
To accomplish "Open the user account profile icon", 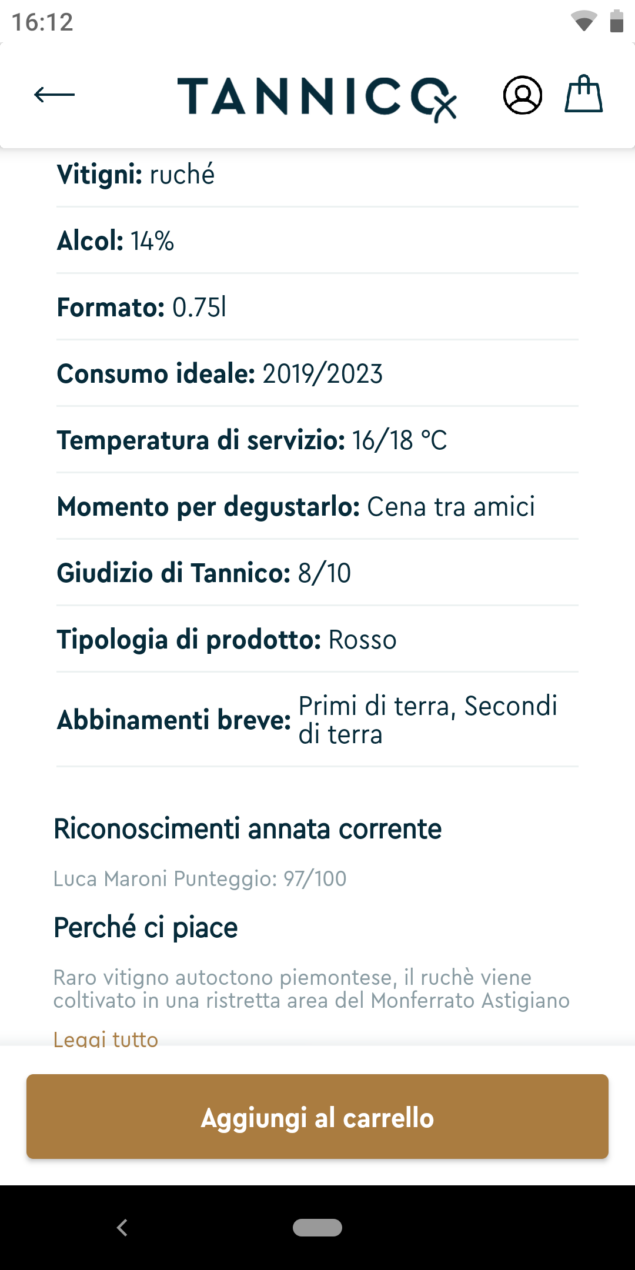I will 522,96.
